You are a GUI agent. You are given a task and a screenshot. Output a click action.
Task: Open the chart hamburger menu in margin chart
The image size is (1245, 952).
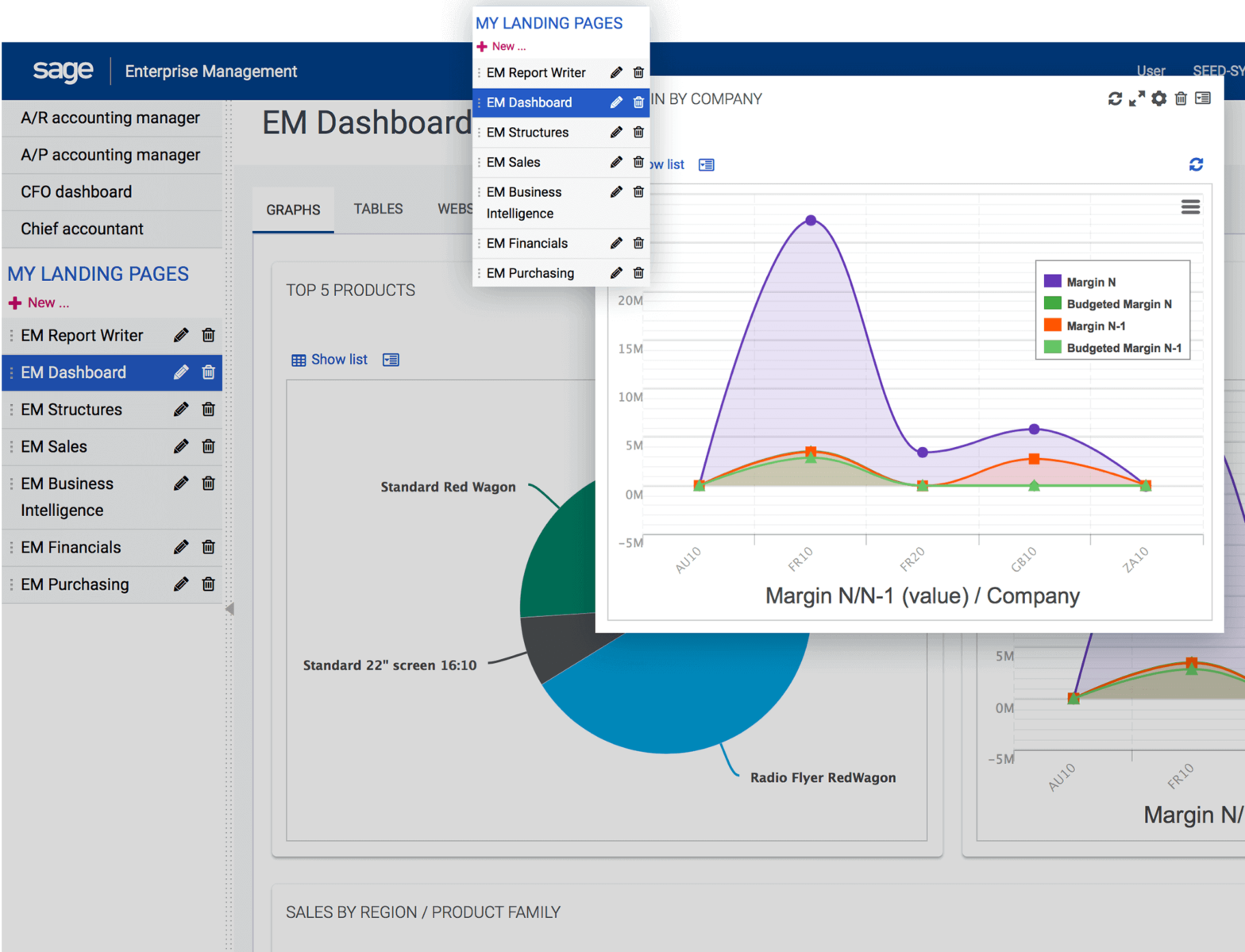1190,207
